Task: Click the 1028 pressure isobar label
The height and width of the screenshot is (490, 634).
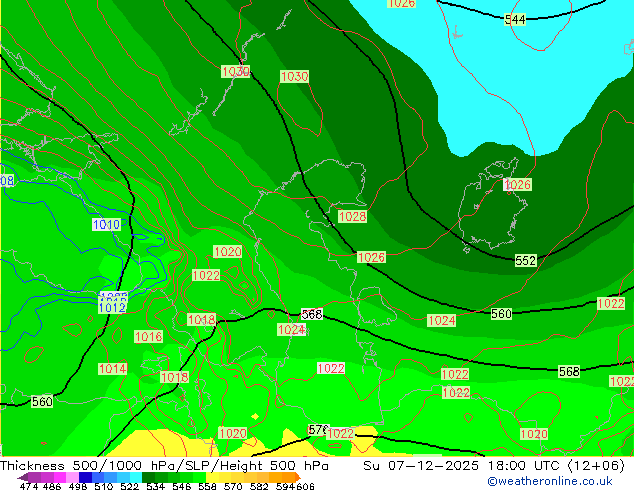Action: 352,216
